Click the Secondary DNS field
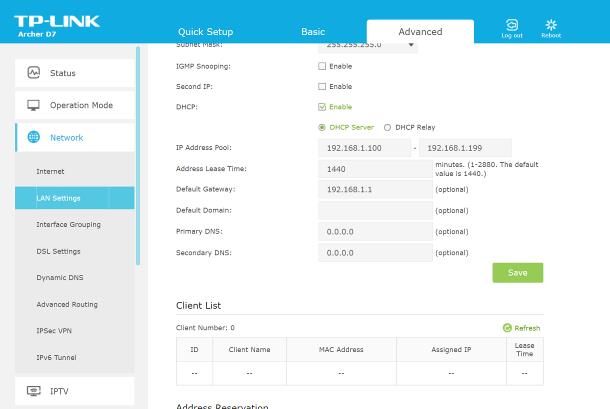 [x=375, y=253]
